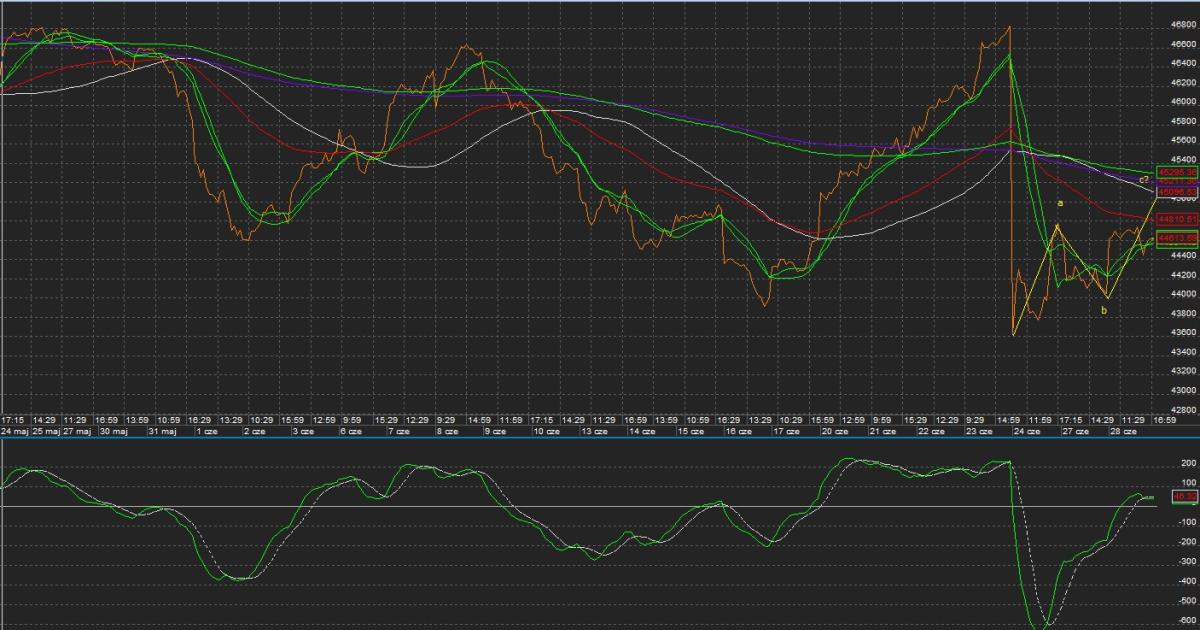Select the 'c?' wave annotation
The image size is (1200, 630).
(1143, 180)
